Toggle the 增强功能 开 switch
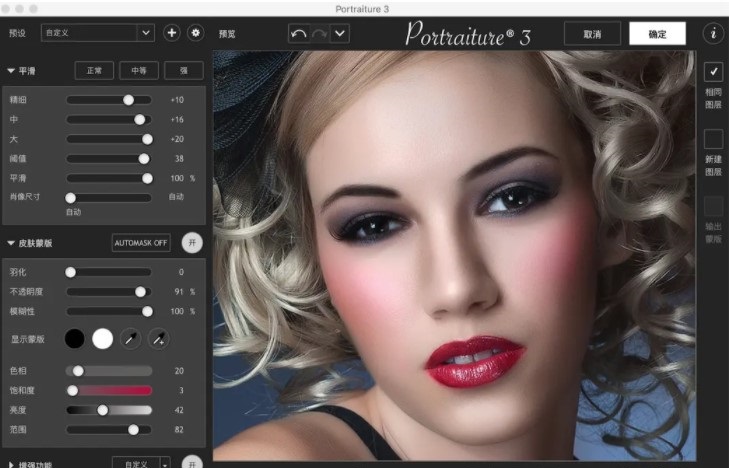 [x=192, y=463]
